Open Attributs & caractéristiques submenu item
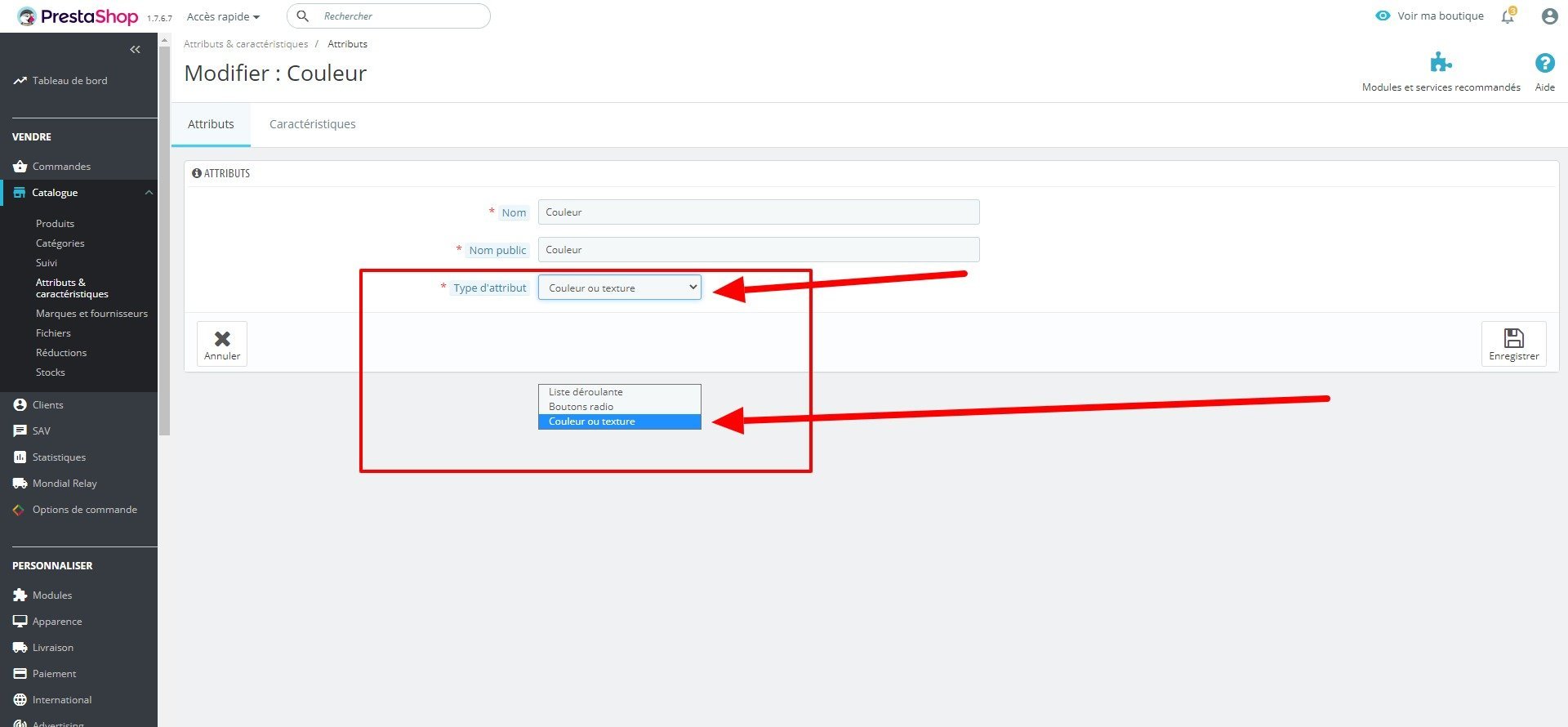The width and height of the screenshot is (1568, 727). coord(72,288)
